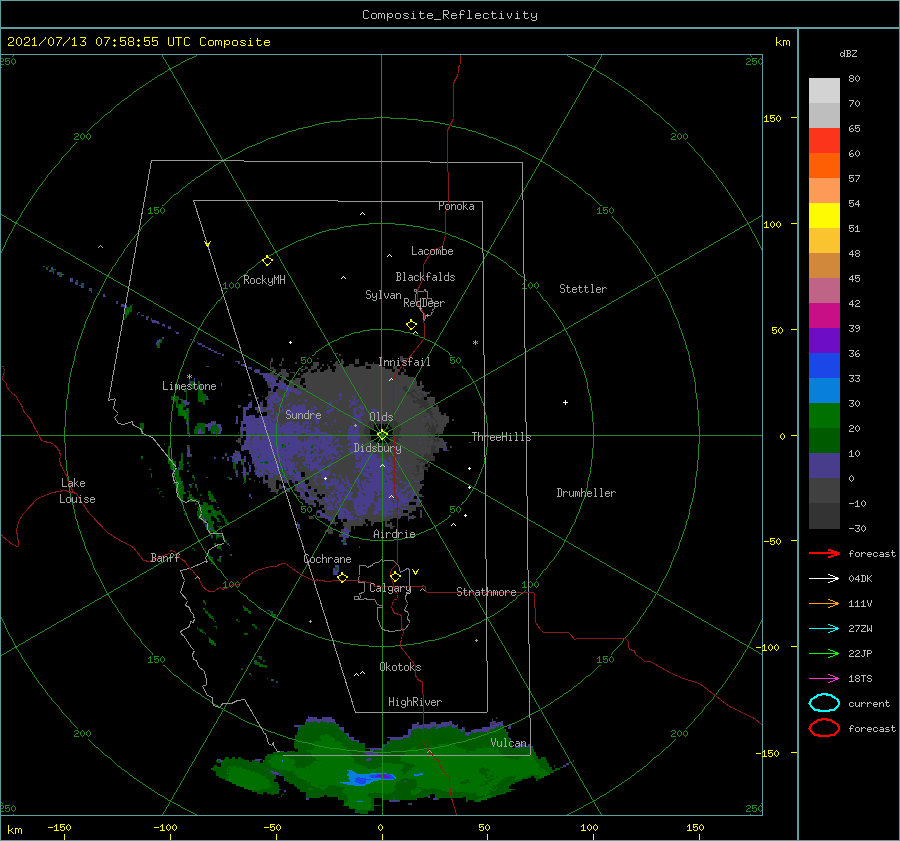
Task: Click the Vulcan town label
Action: coord(509,743)
